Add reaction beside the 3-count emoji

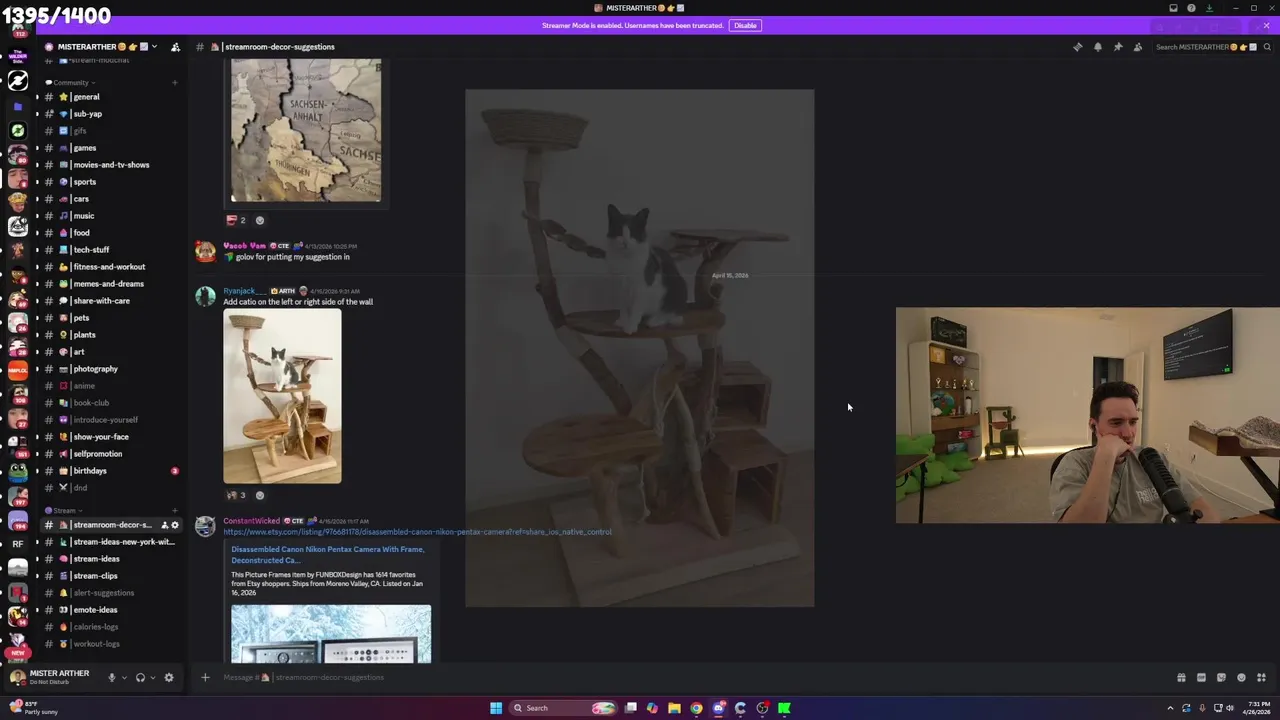pyautogui.click(x=260, y=495)
